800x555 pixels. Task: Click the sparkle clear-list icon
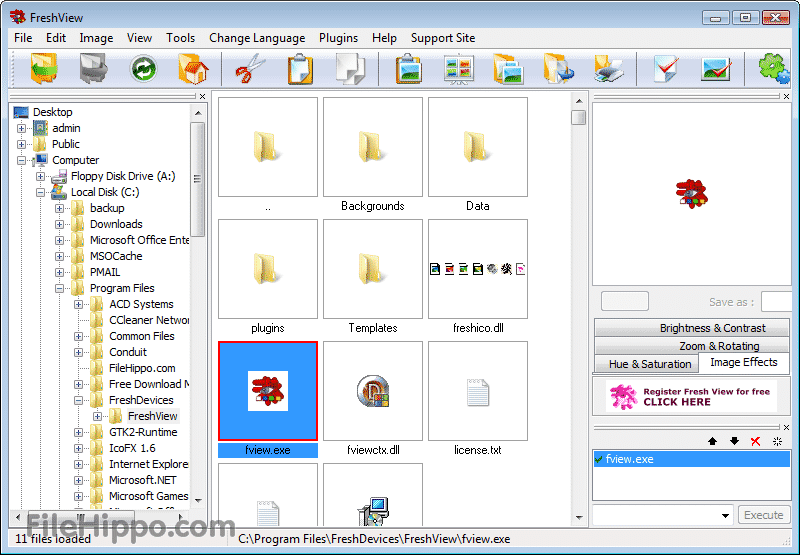coord(777,441)
